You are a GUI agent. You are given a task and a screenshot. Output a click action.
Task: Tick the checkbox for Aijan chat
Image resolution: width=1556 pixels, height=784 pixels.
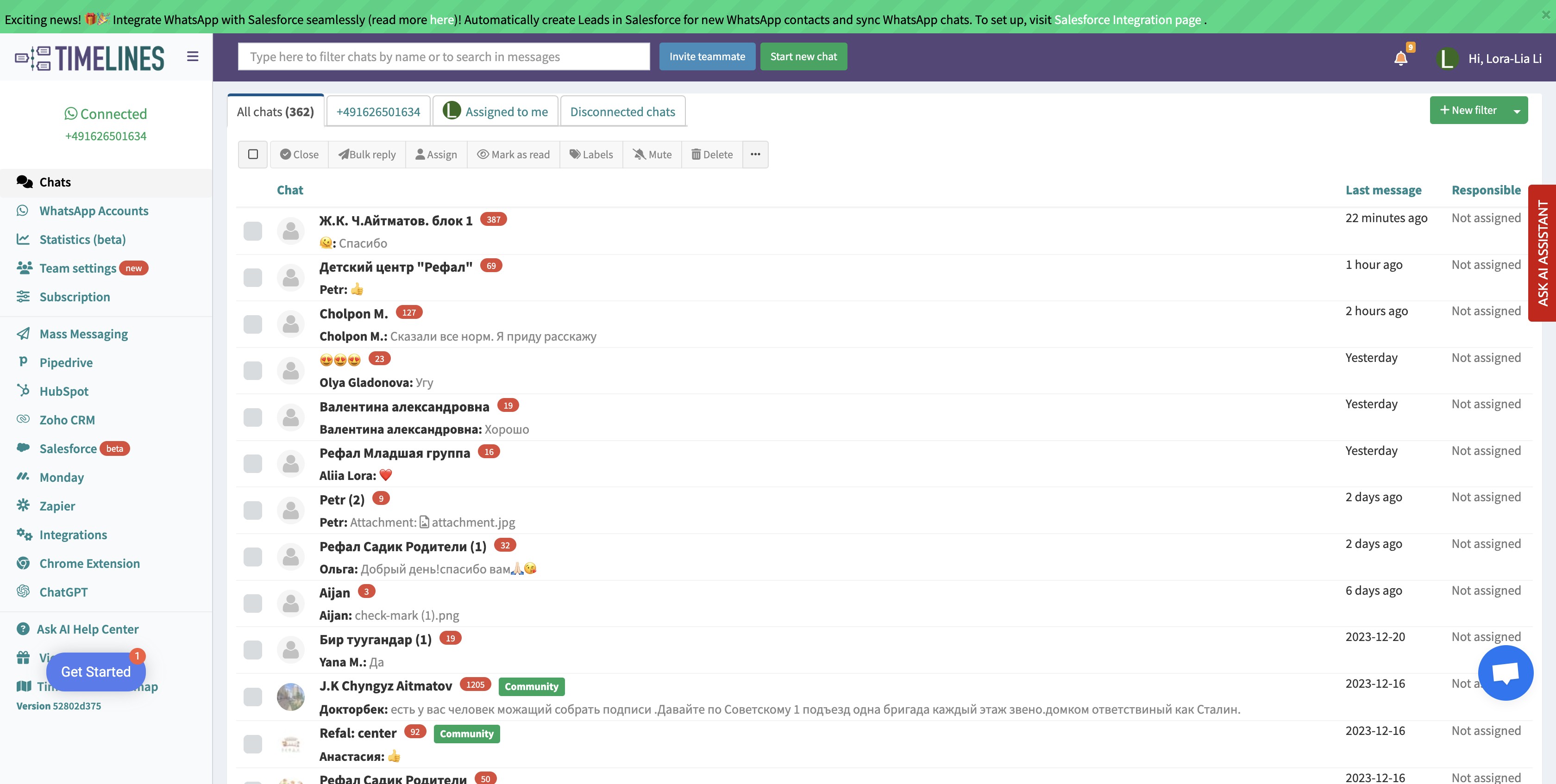tap(252, 604)
